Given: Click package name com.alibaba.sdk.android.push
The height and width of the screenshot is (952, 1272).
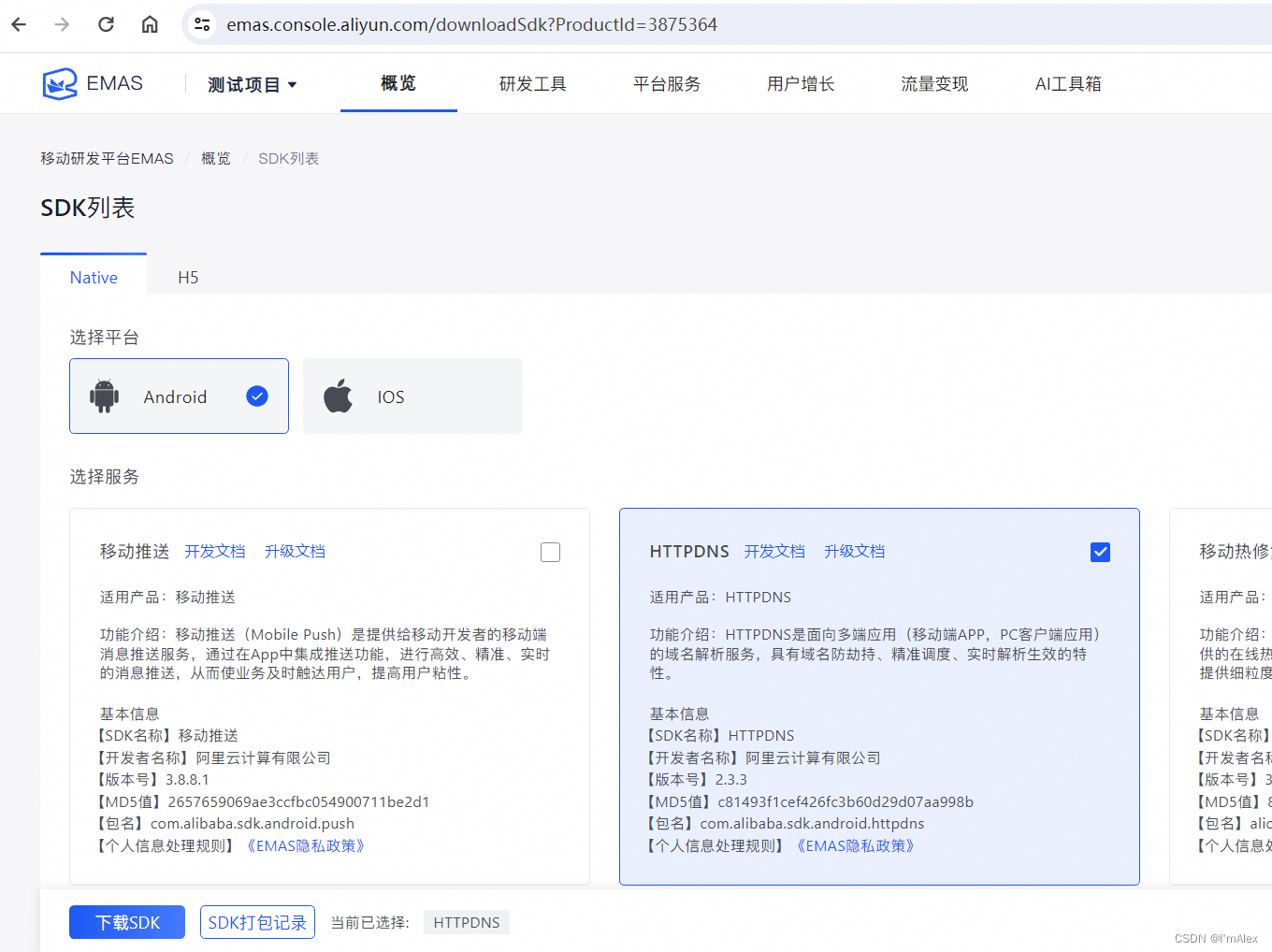Looking at the screenshot, I should point(253,823).
